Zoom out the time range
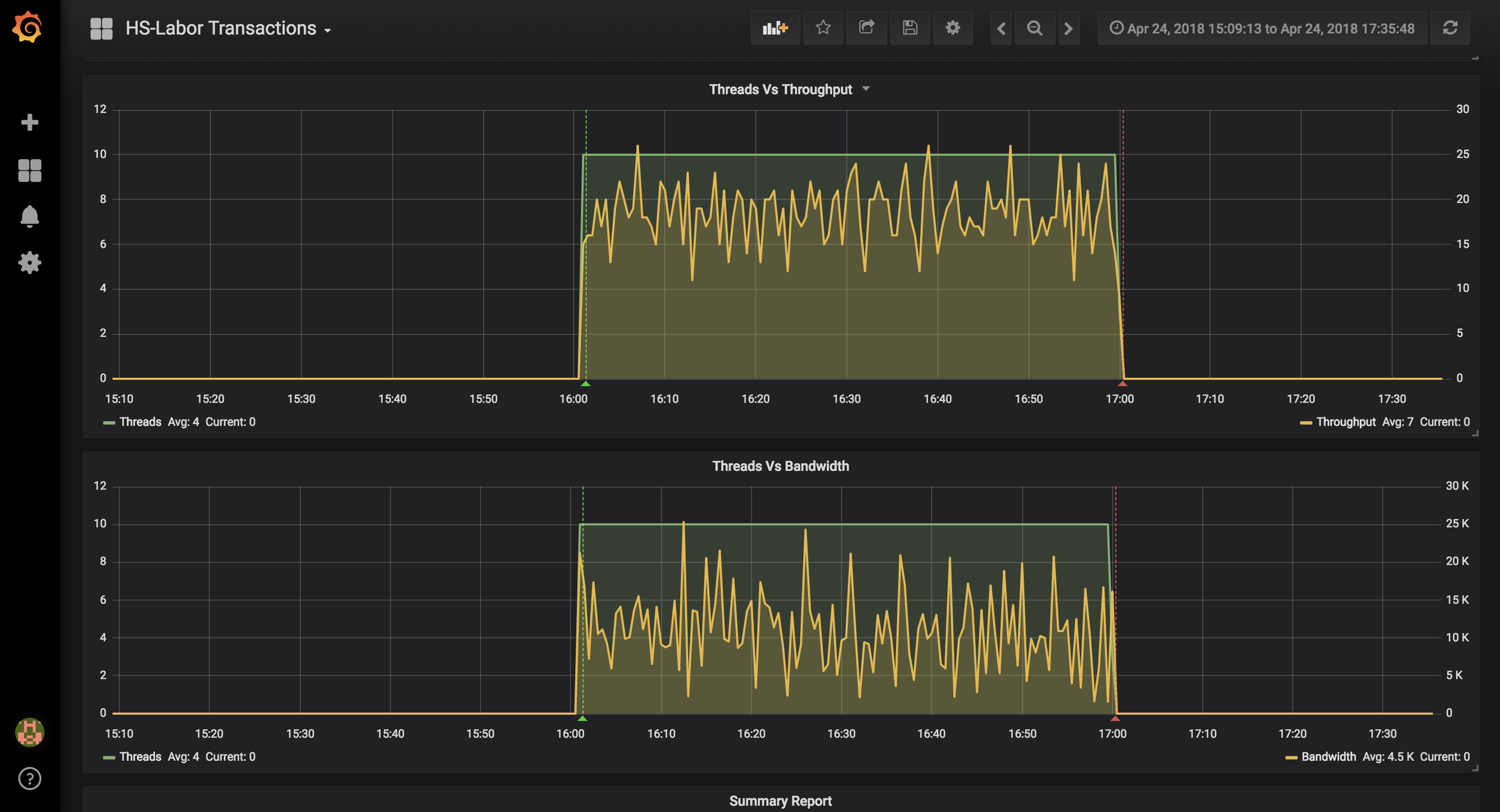1500x812 pixels. [1035, 29]
